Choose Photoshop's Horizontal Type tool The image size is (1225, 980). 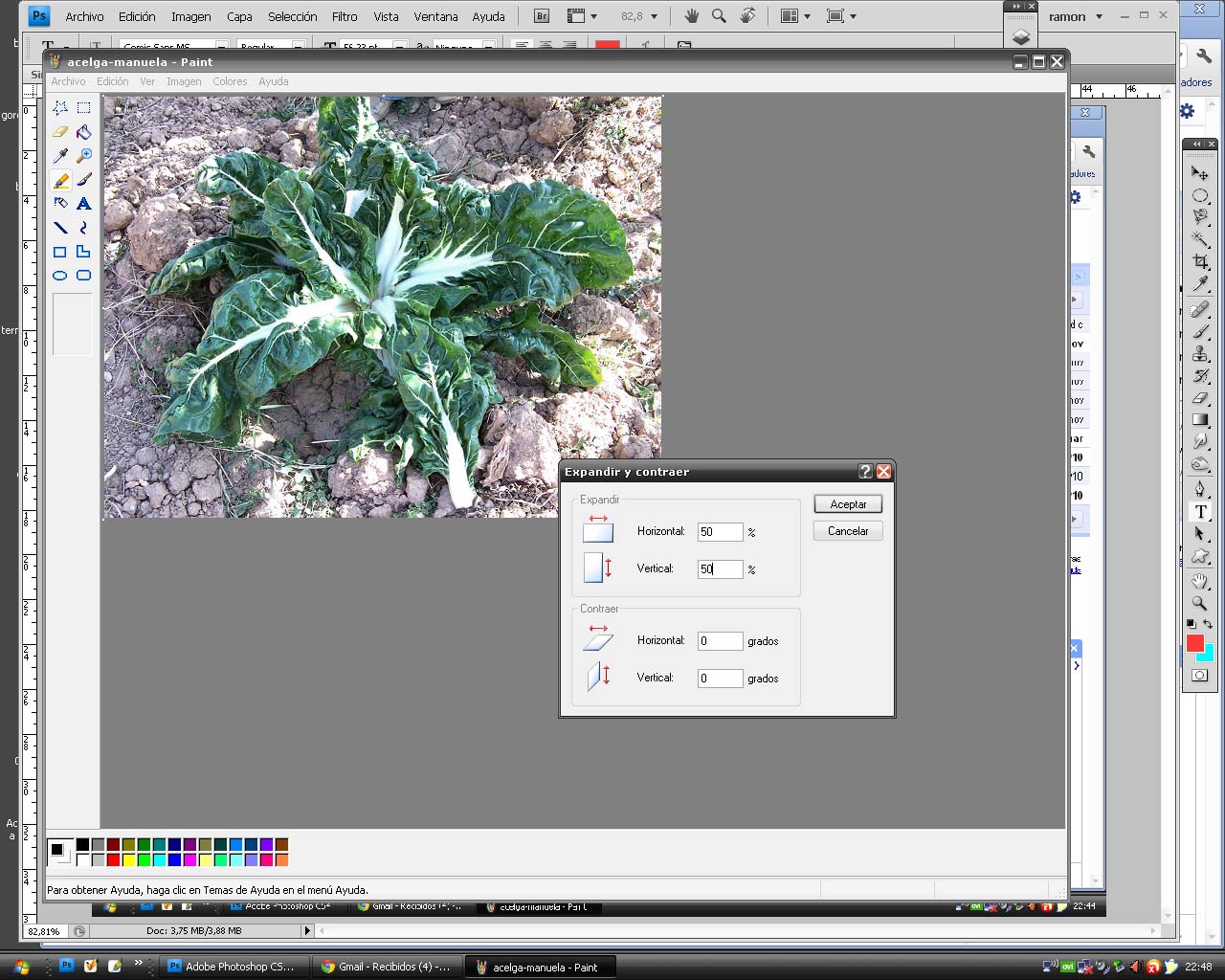click(1200, 511)
